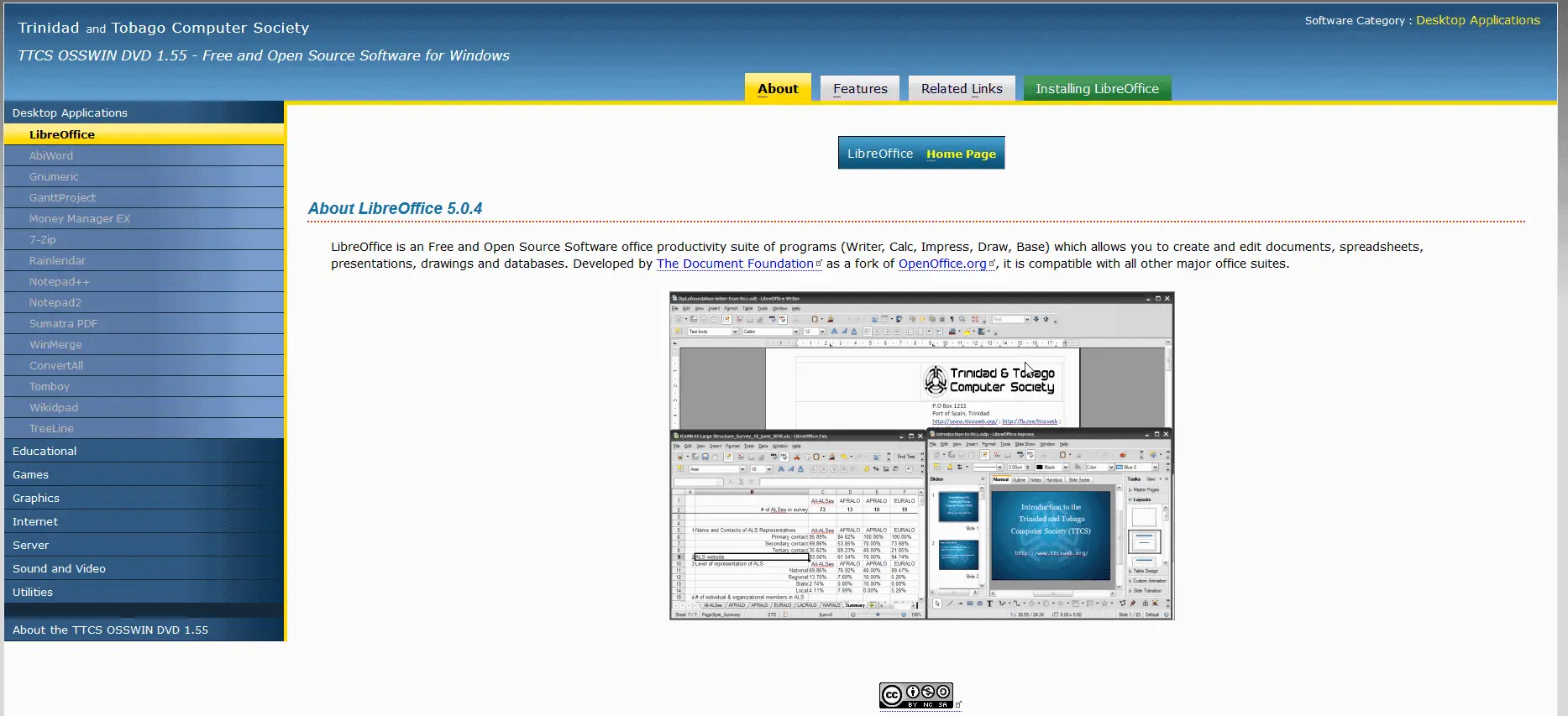Click the About tab

777,89
